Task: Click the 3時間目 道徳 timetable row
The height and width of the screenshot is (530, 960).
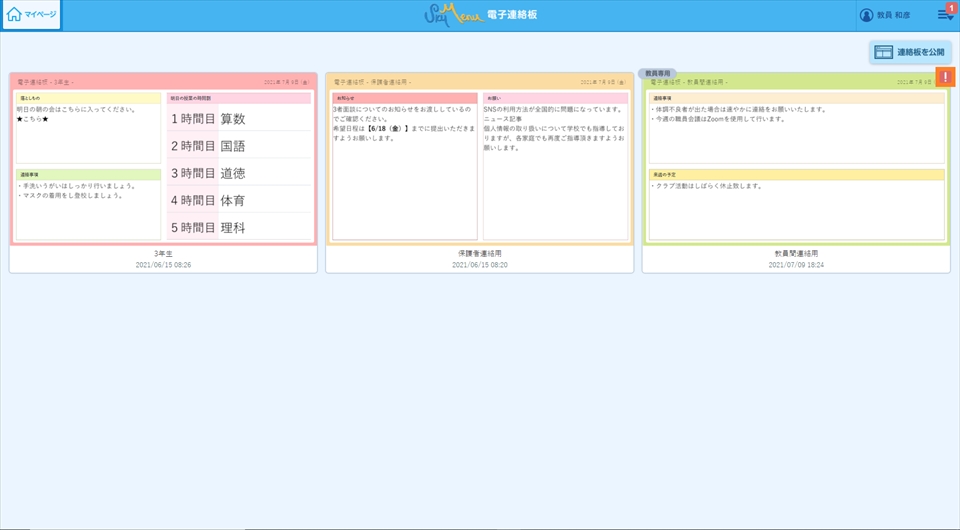Action: [x=239, y=174]
